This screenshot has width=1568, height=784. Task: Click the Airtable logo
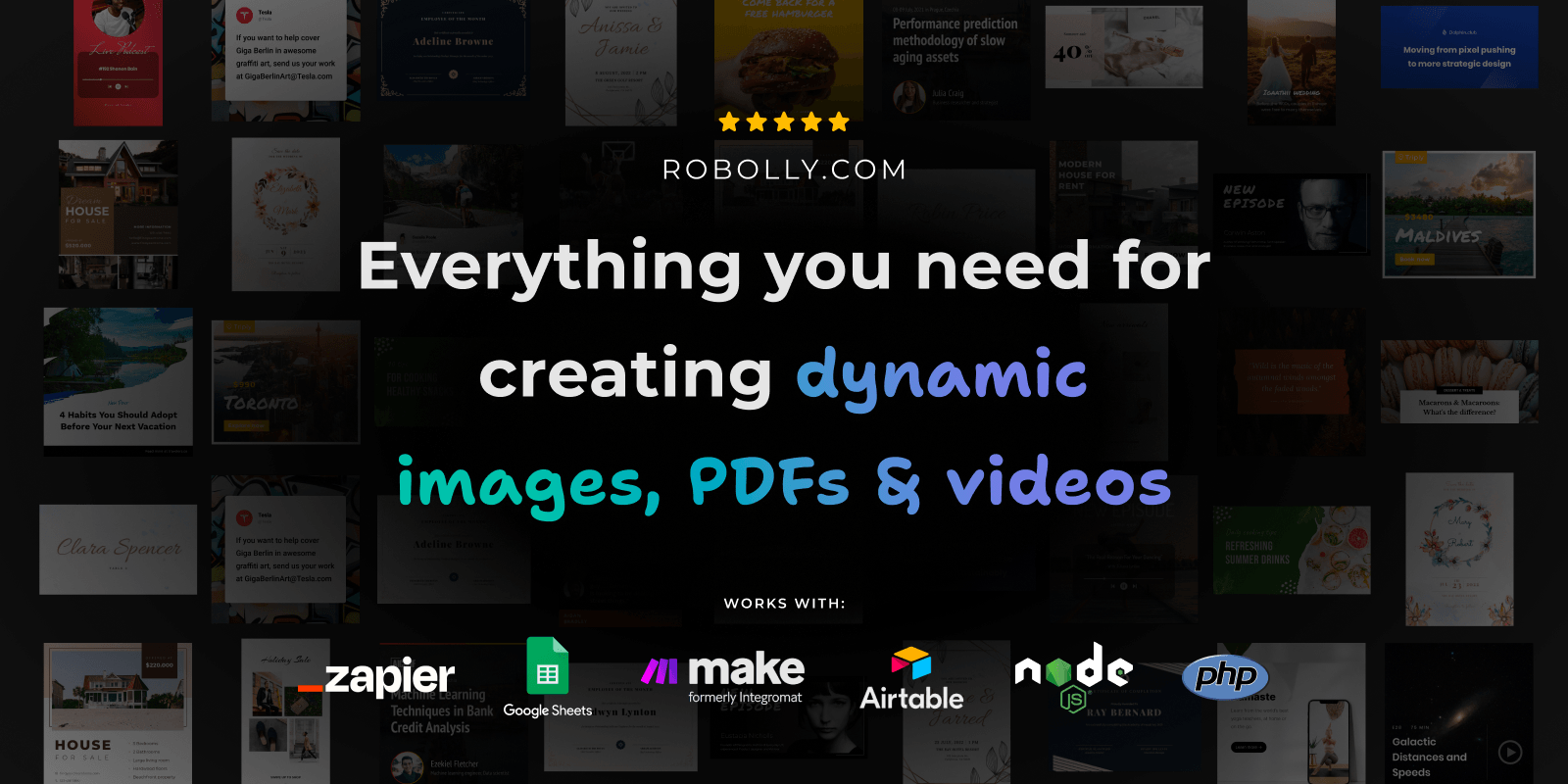click(911, 678)
